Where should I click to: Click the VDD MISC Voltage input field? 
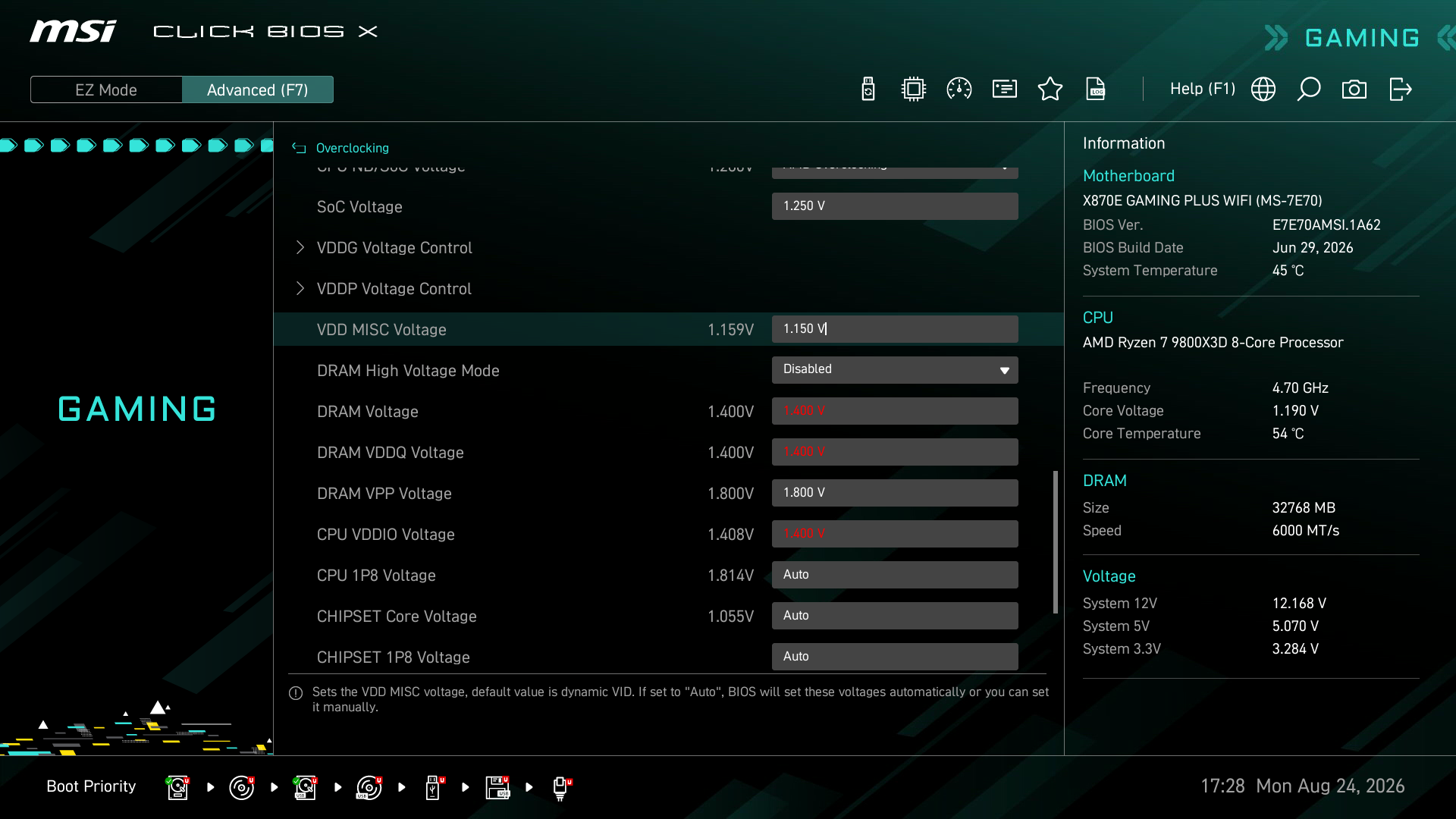[895, 329]
